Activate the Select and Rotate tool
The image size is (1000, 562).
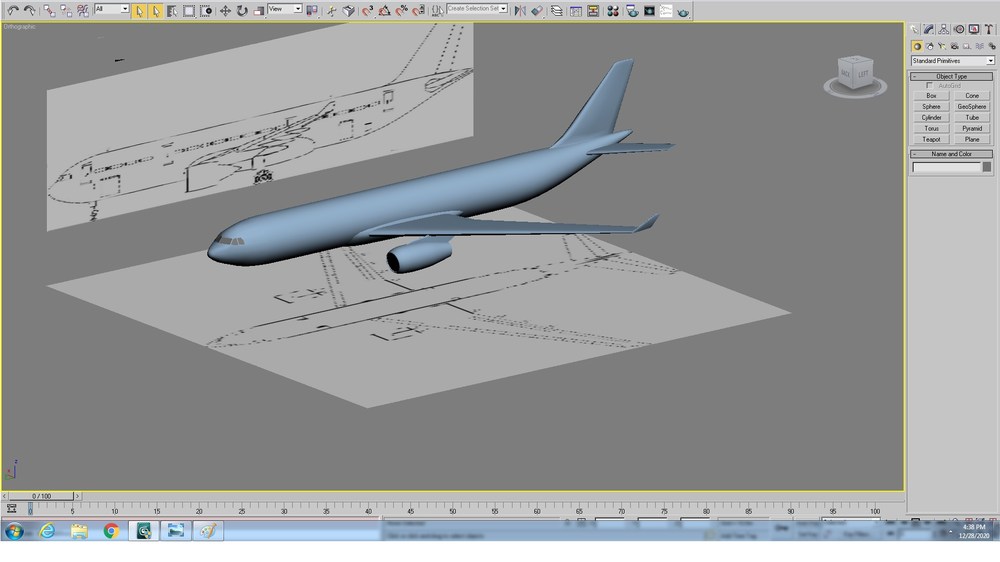point(242,11)
